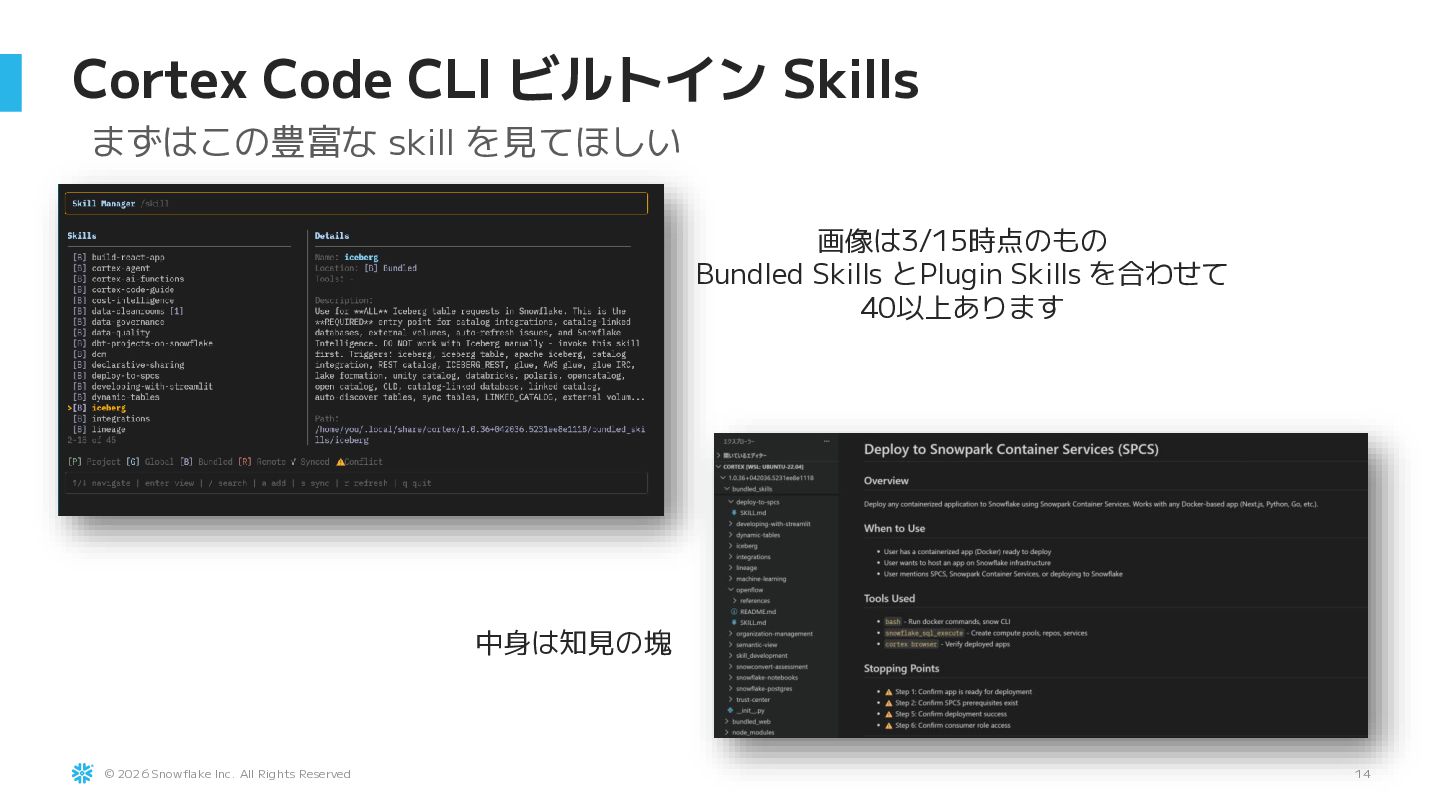
Task: Collapse the bundled_skills folder
Action: pyautogui.click(x=726, y=489)
